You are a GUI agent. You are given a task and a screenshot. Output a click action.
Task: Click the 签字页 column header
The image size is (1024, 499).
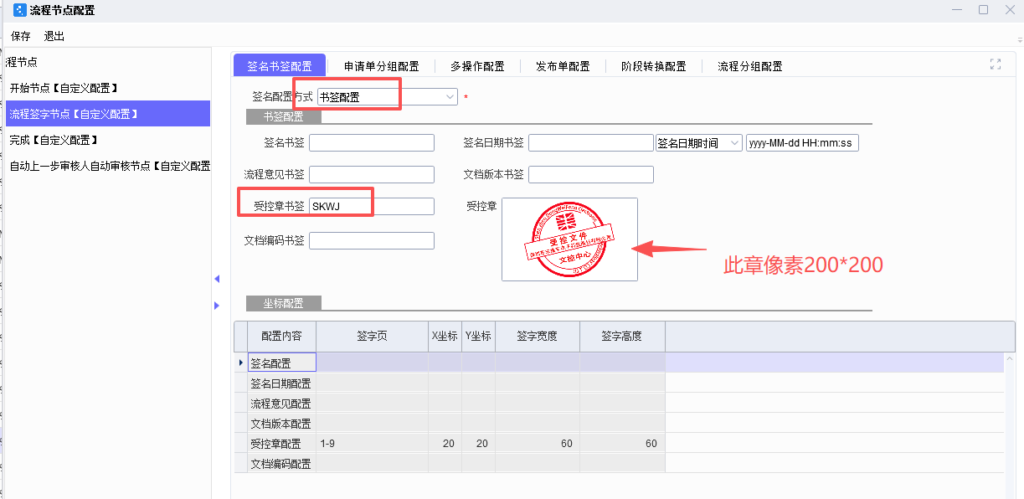click(x=372, y=337)
